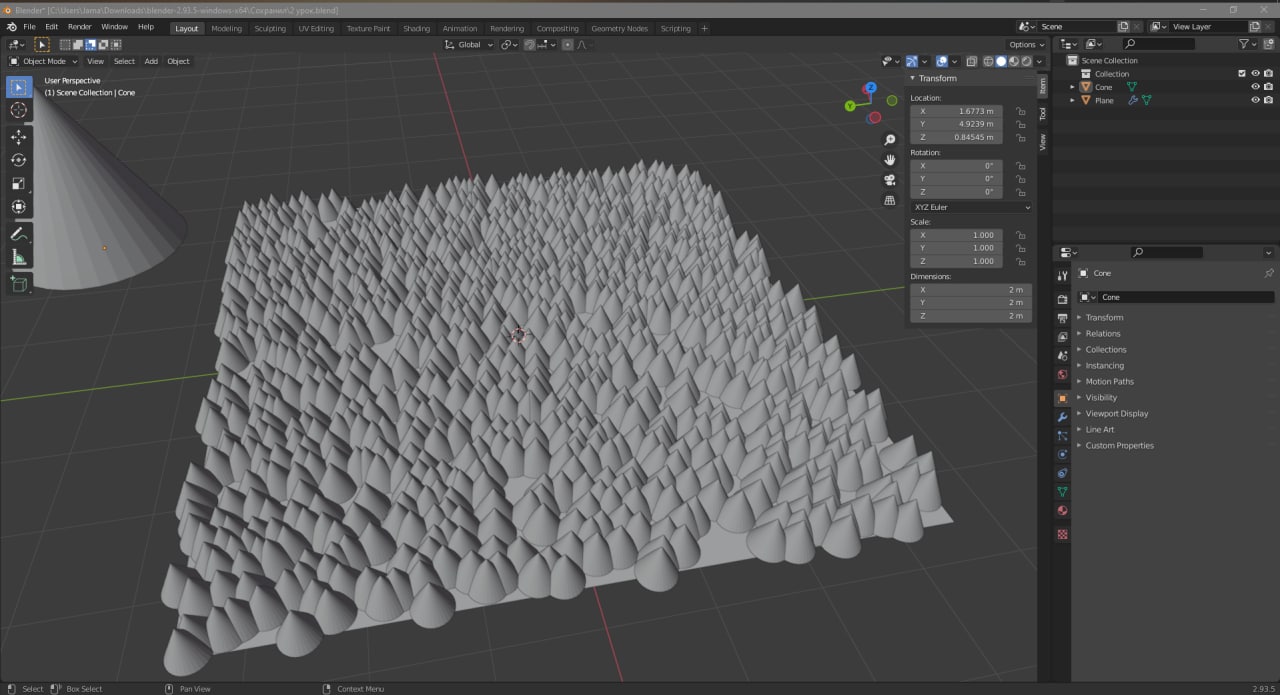Open the sidebar View tab

click(1042, 142)
